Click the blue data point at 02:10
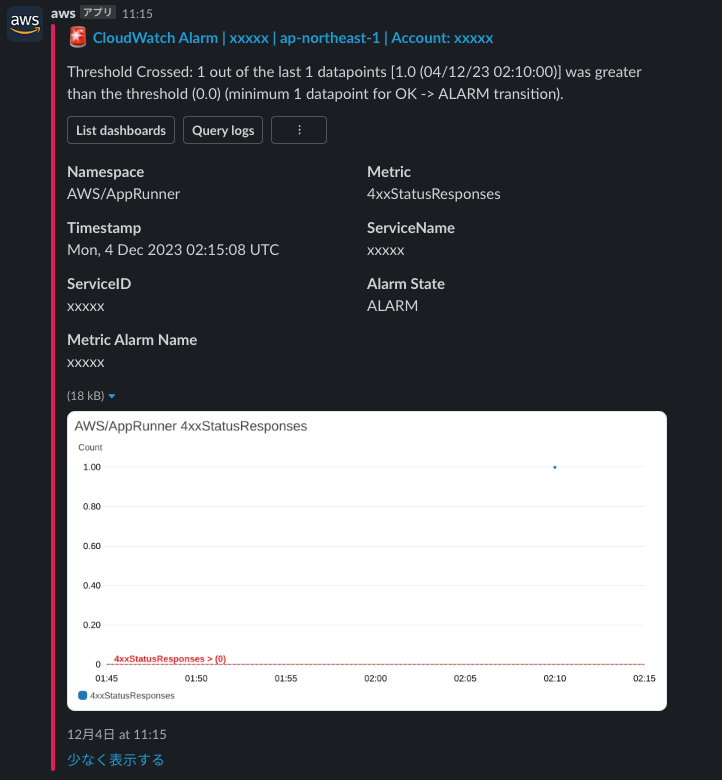 pyautogui.click(x=554, y=467)
